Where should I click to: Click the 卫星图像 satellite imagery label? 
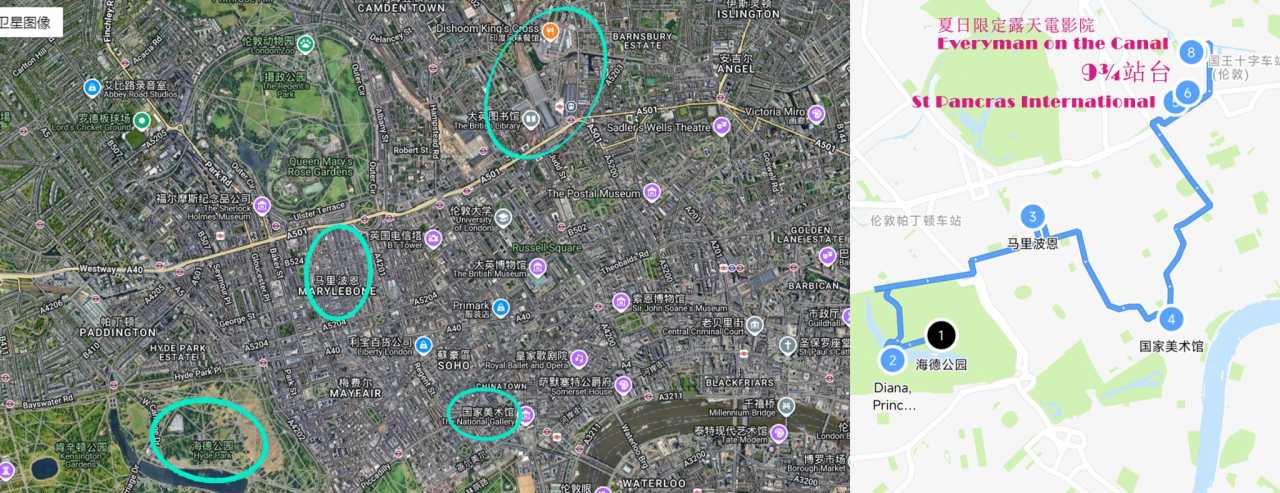[x=30, y=20]
